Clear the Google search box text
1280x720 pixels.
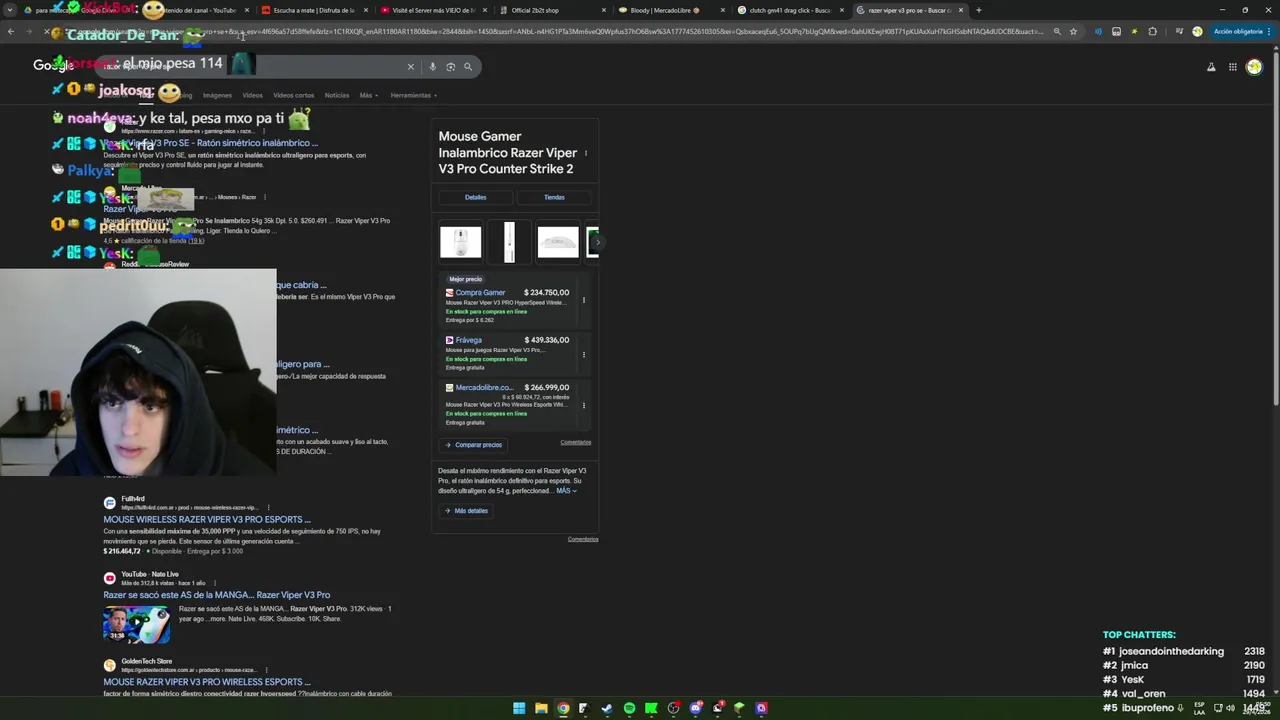tap(410, 67)
